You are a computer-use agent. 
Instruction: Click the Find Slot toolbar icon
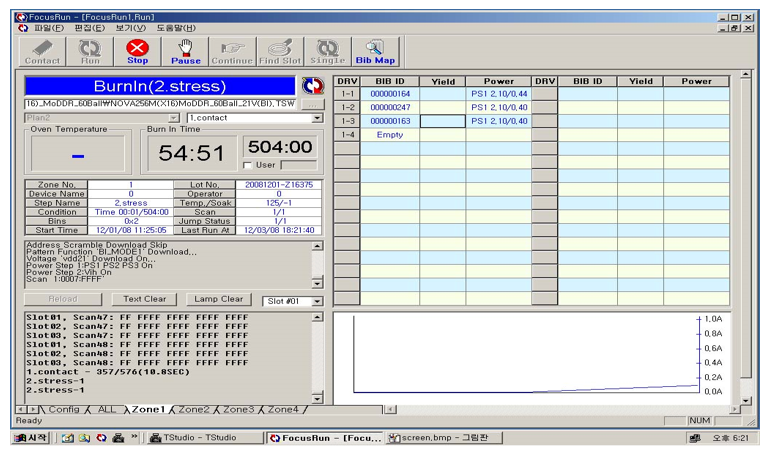pyautogui.click(x=280, y=52)
